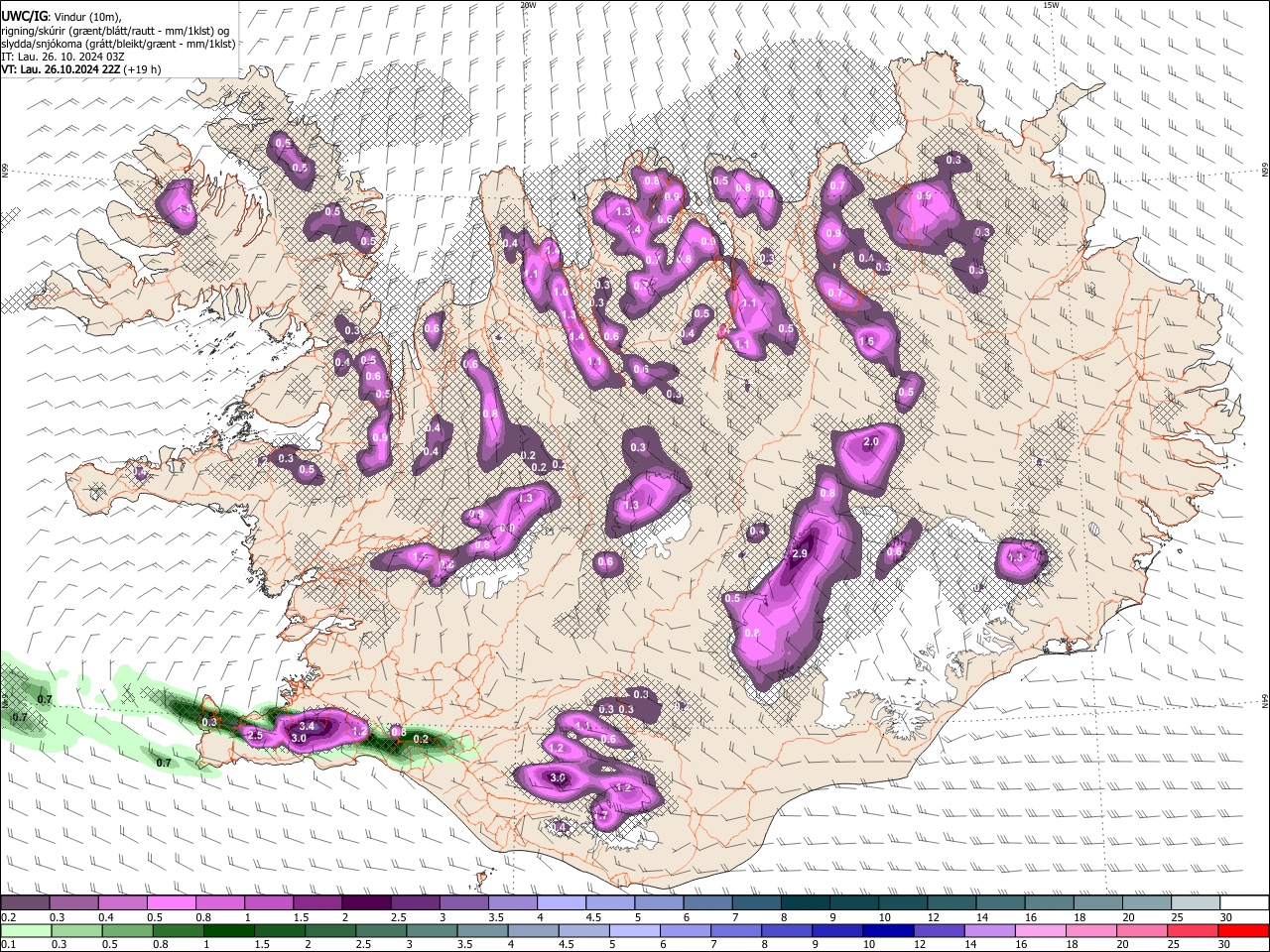Select the '1.6' precipitation value on the map
This screenshot has width=1270, height=952.
click(x=866, y=341)
